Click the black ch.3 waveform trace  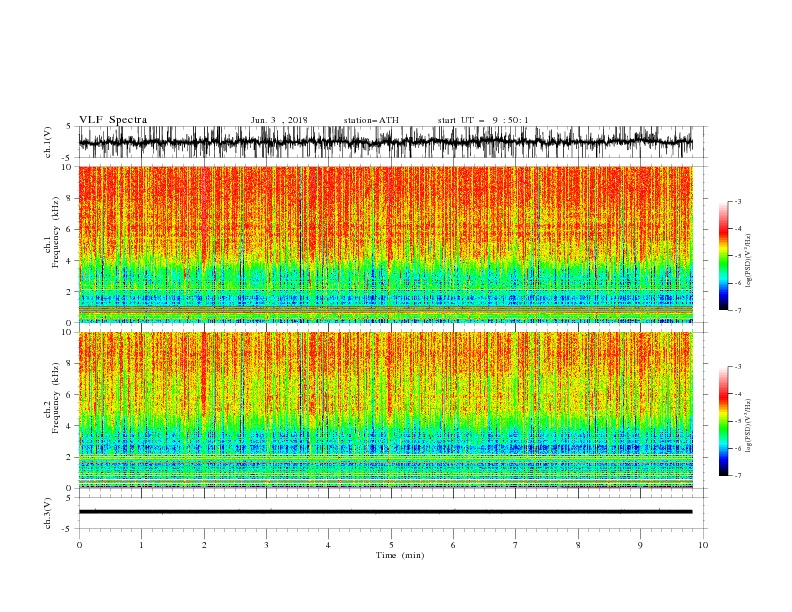point(385,512)
